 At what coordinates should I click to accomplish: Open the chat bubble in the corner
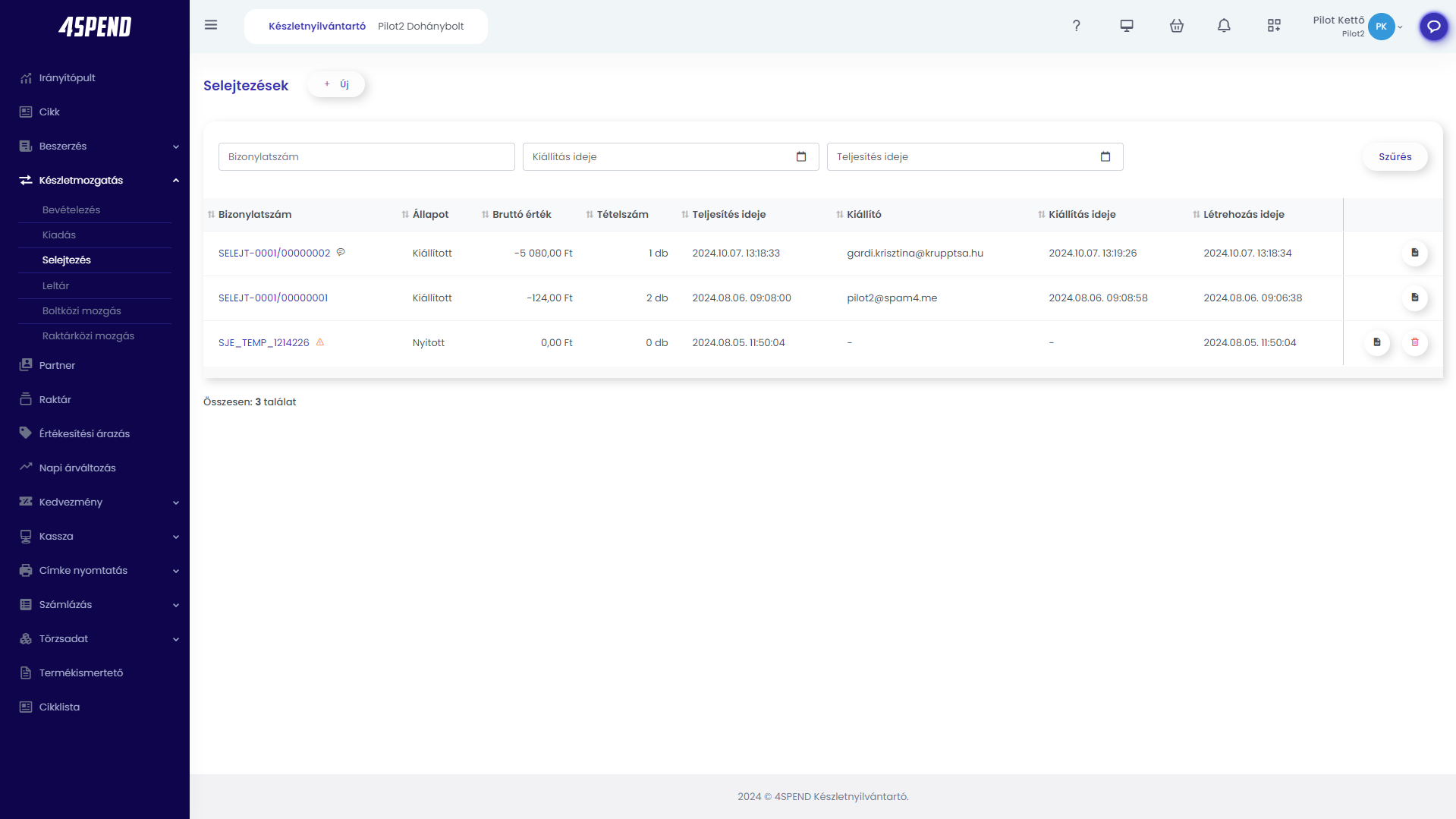click(x=1433, y=27)
